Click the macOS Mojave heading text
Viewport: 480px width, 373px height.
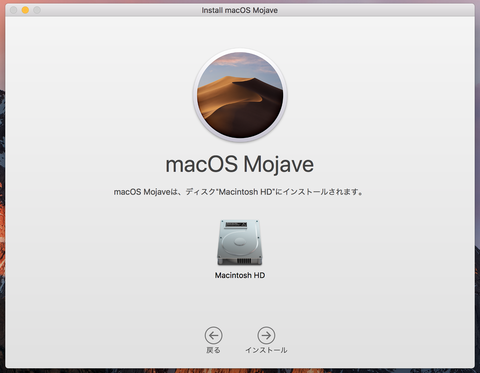(240, 165)
